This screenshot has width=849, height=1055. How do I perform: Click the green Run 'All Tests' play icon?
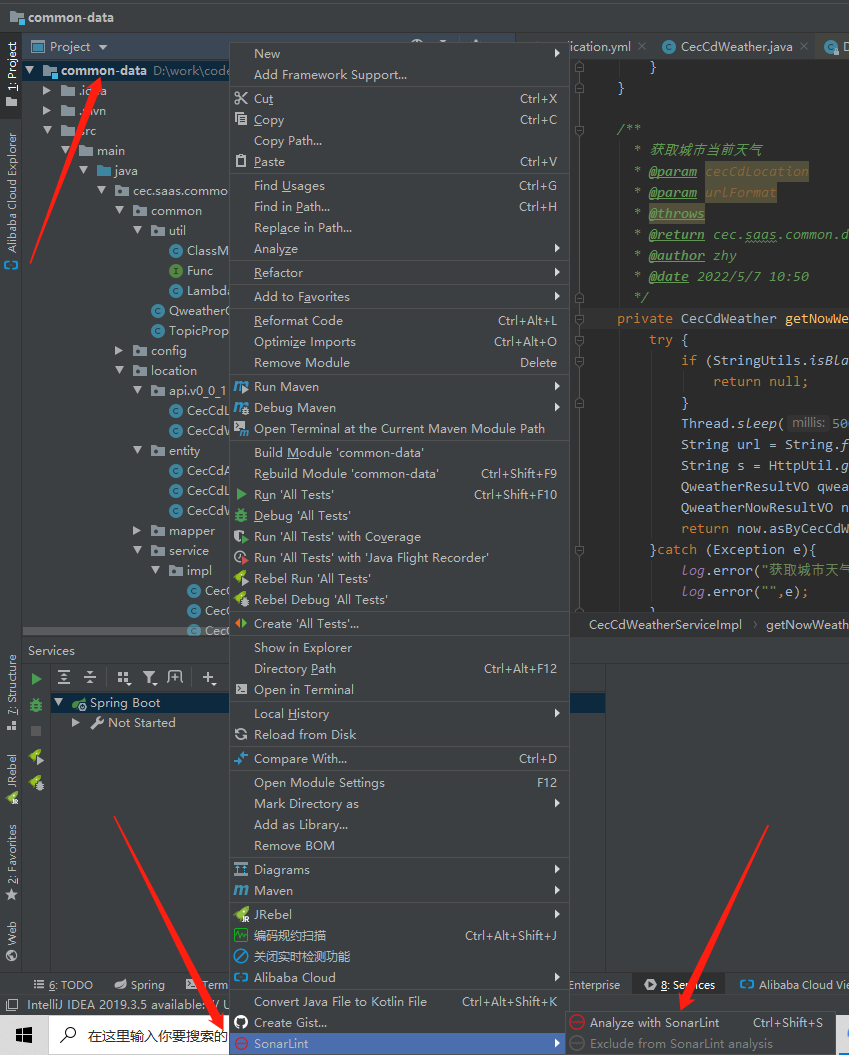point(241,495)
